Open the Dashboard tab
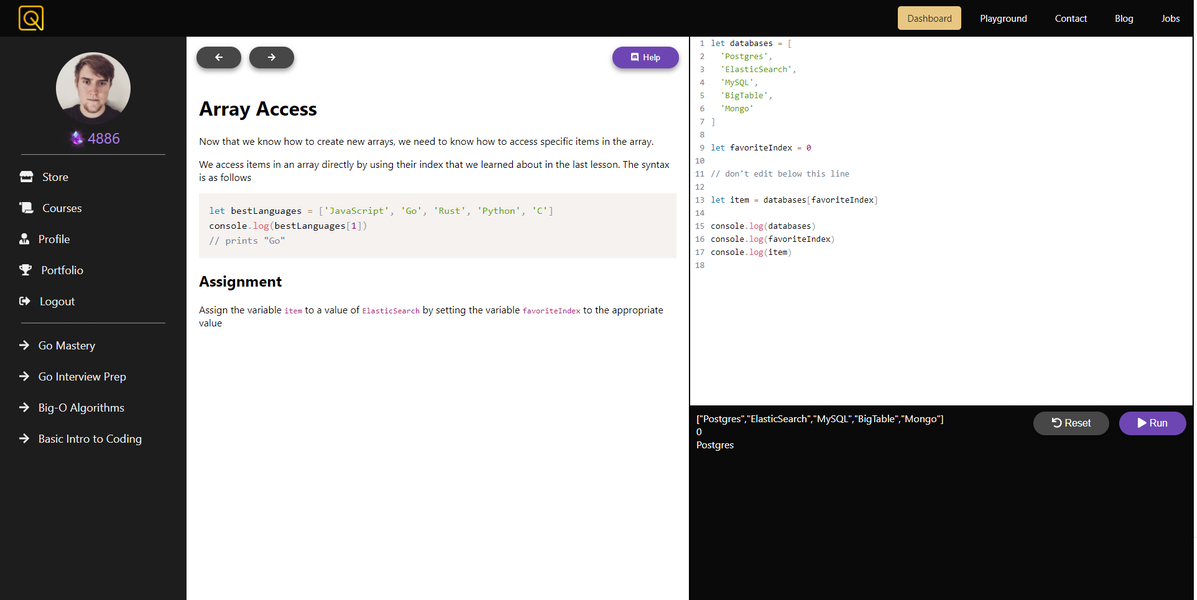The image size is (1197, 600). point(929,18)
